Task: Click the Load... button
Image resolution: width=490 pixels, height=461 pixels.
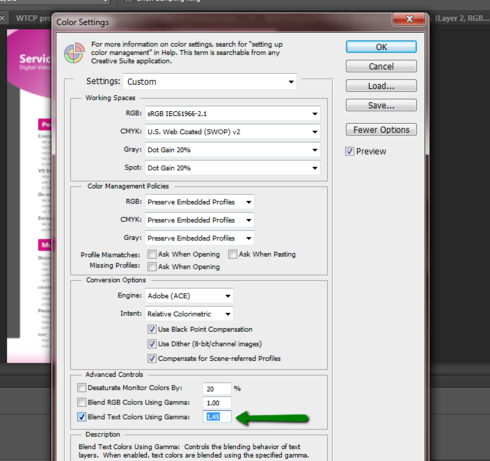Action: [x=381, y=86]
